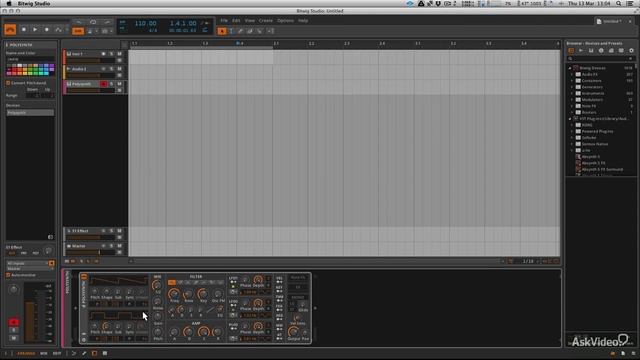Select the Samples browser tab icon
The width and height of the screenshot is (640, 360).
tap(581, 51)
